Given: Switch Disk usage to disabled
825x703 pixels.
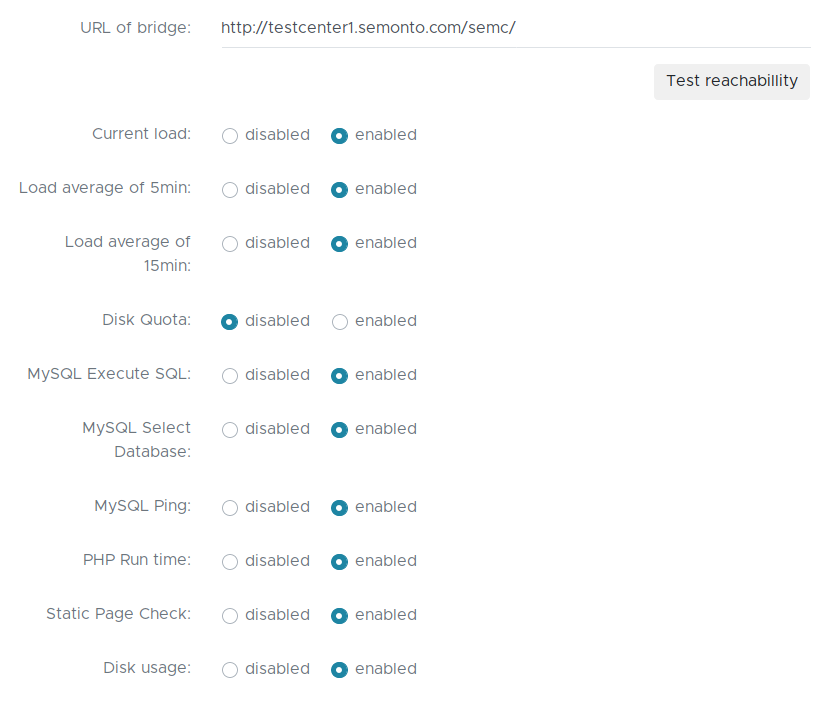Looking at the screenshot, I should pyautogui.click(x=230, y=669).
